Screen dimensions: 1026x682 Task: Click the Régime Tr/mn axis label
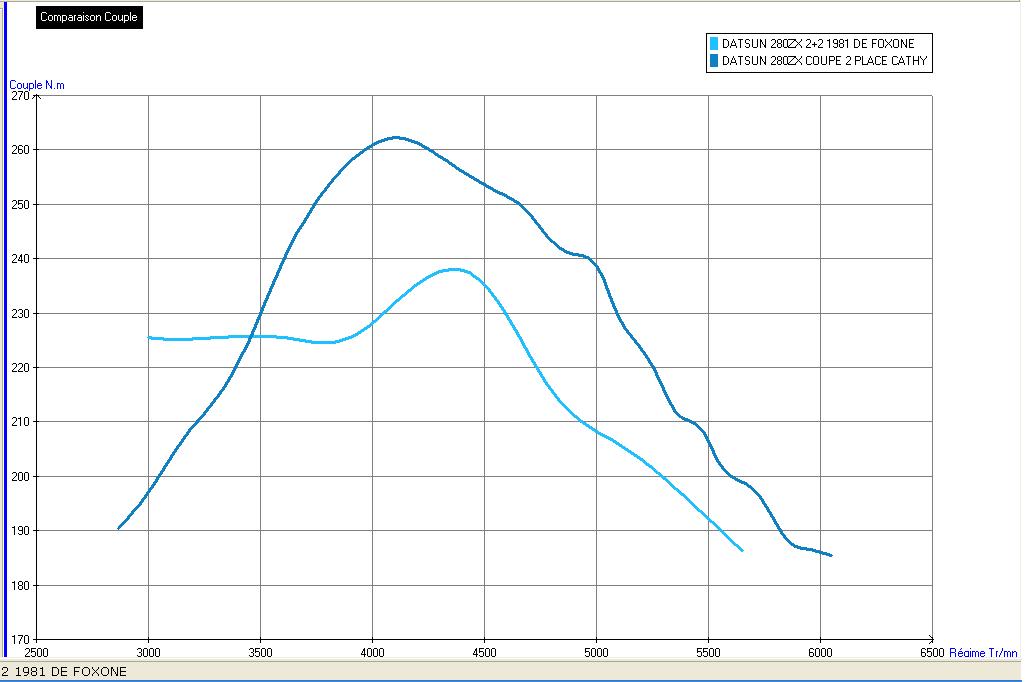(984, 652)
